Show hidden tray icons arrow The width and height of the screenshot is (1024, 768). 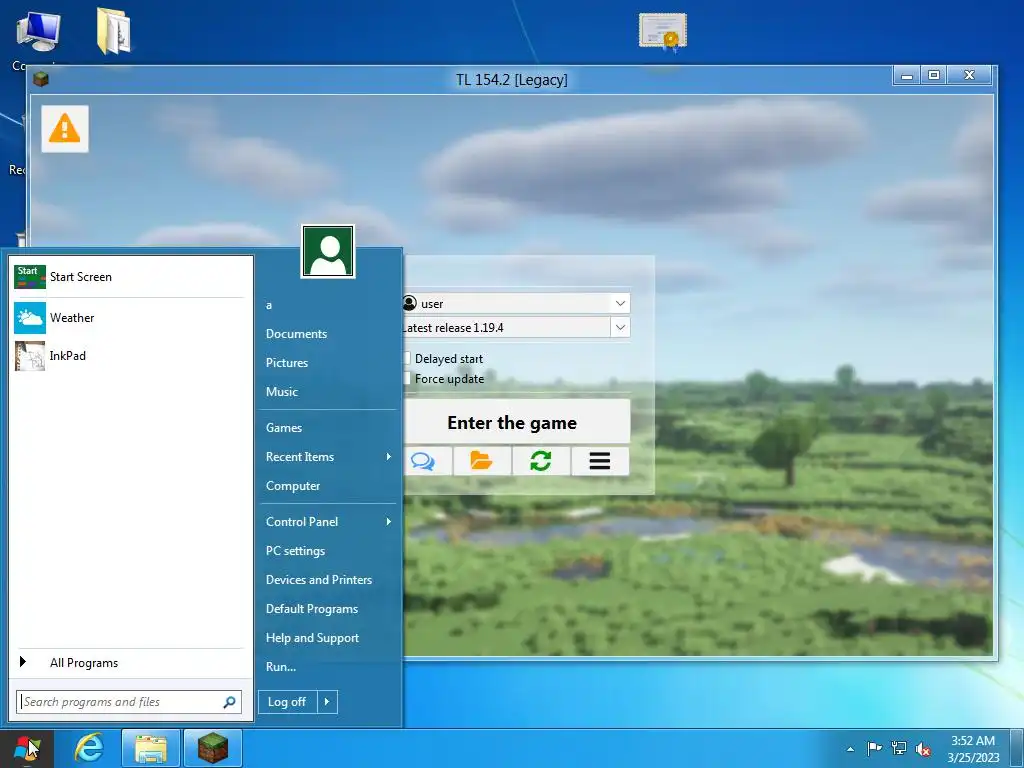850,749
